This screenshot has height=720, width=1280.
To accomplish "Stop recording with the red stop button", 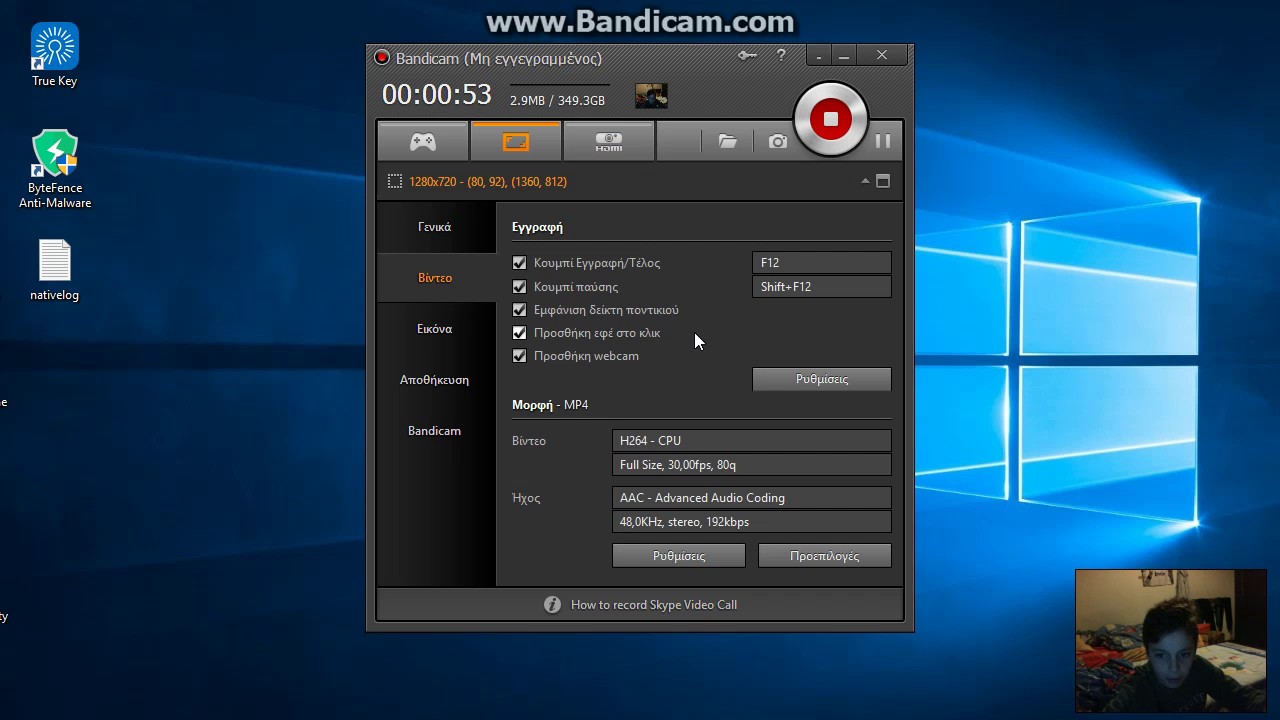I will (x=830, y=119).
